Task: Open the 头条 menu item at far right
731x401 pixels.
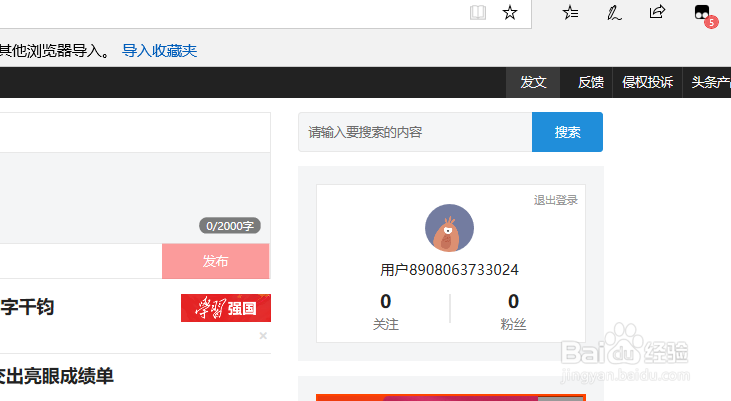Action: tap(710, 83)
